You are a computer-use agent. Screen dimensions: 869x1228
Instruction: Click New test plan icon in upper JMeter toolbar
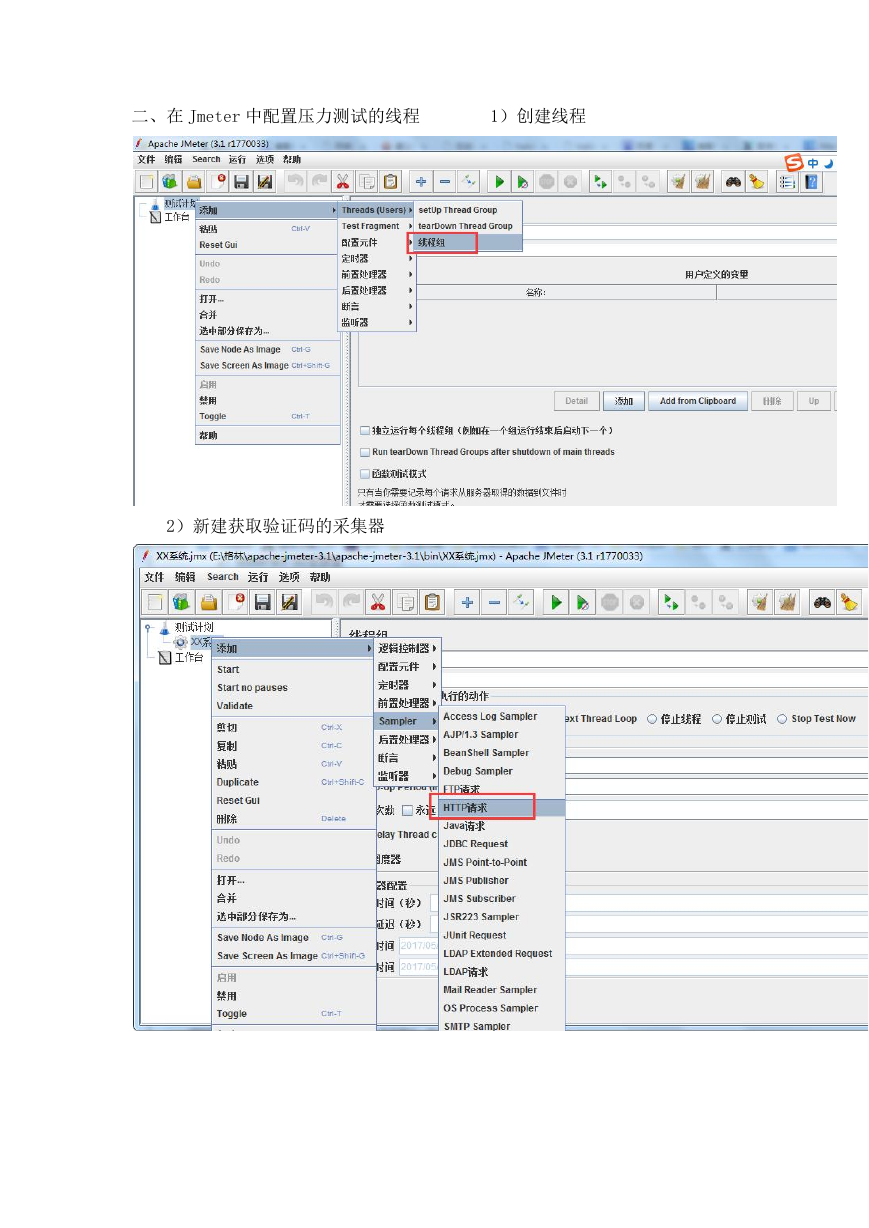tap(146, 181)
